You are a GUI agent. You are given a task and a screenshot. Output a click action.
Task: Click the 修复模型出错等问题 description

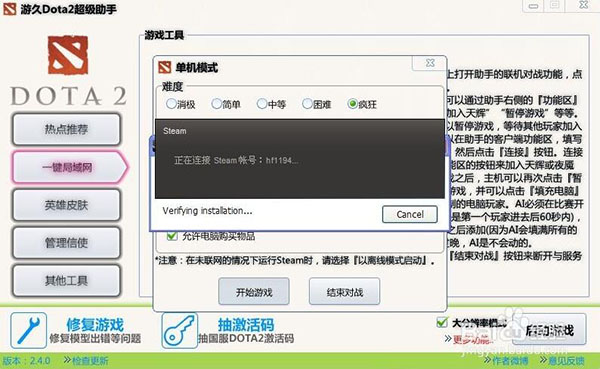(95, 339)
